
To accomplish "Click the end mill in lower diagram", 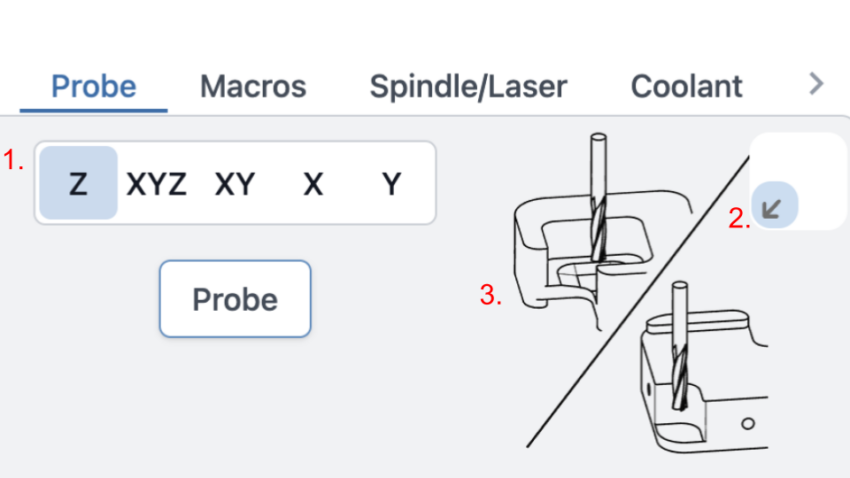I will tap(680, 346).
